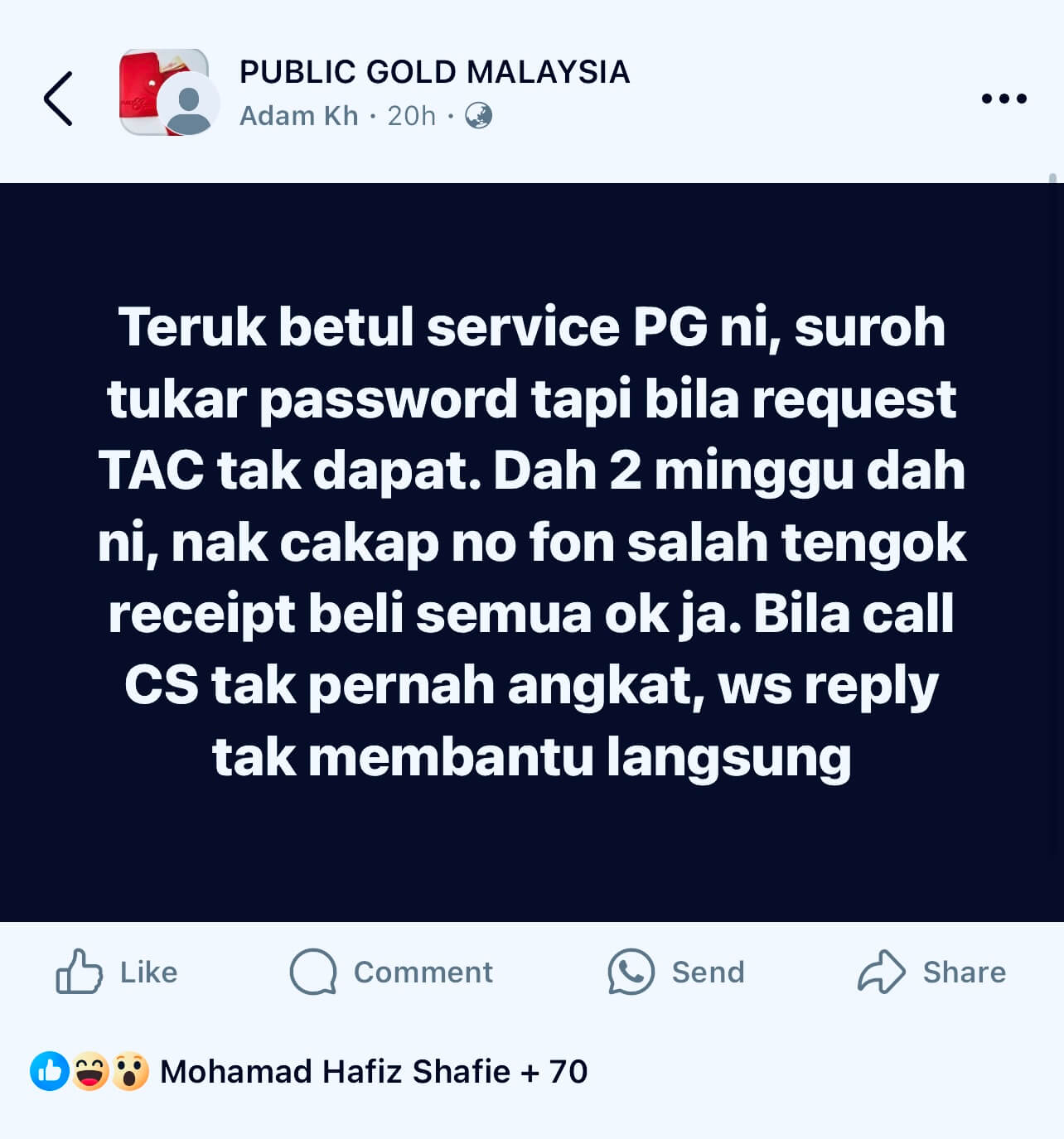Tap the Share button label
The height and width of the screenshot is (1139, 1064).
coord(964,972)
